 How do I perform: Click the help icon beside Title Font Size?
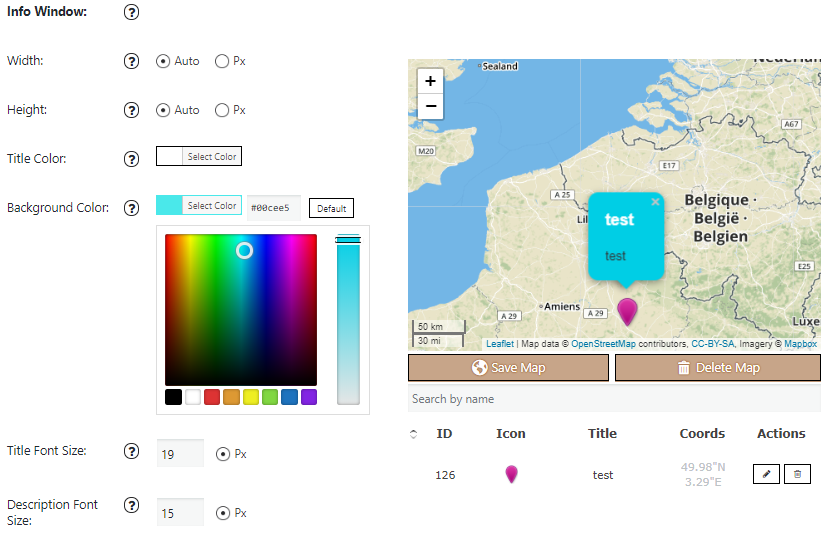click(x=131, y=451)
